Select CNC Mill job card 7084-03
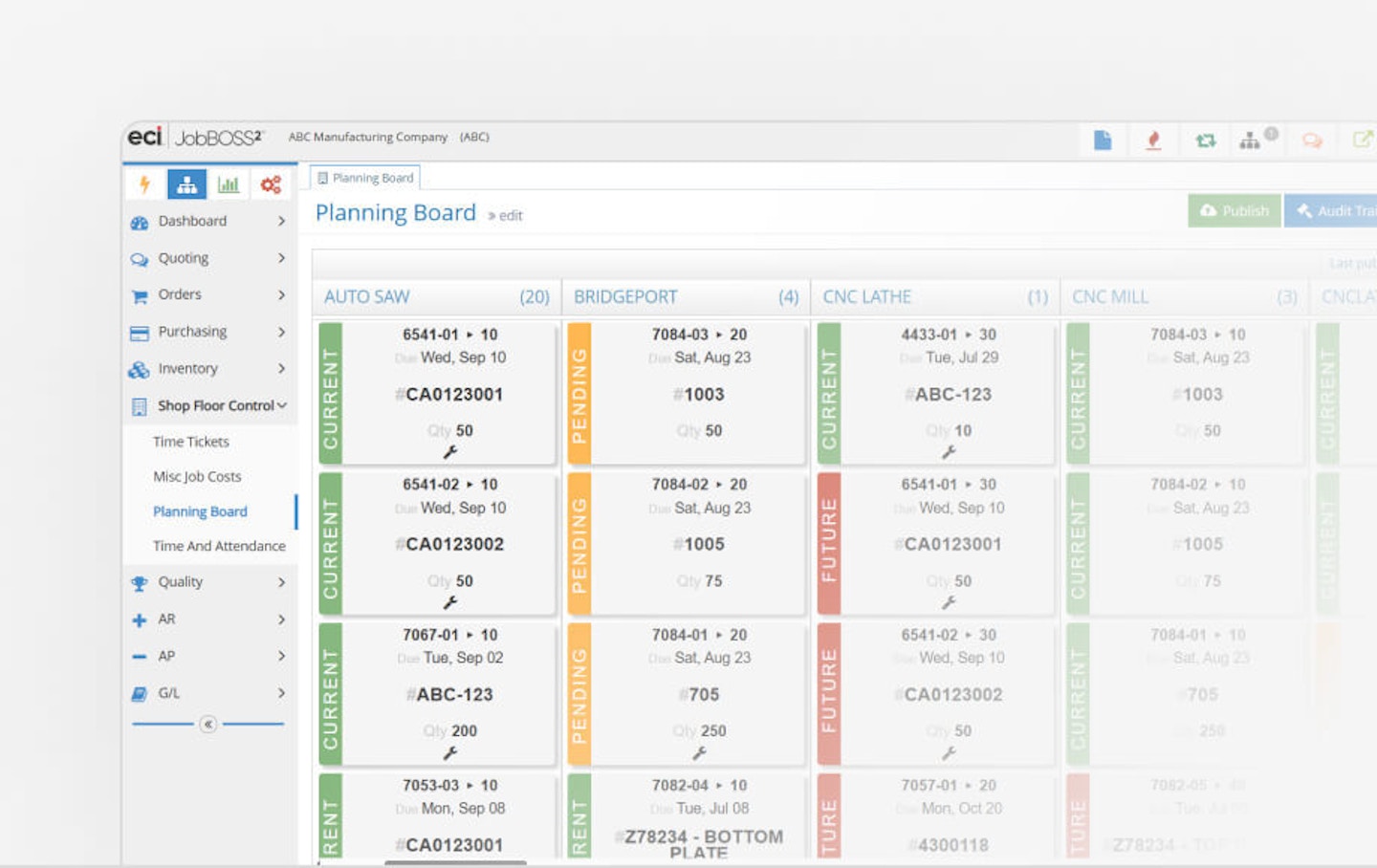The height and width of the screenshot is (868, 1377). tap(1186, 394)
